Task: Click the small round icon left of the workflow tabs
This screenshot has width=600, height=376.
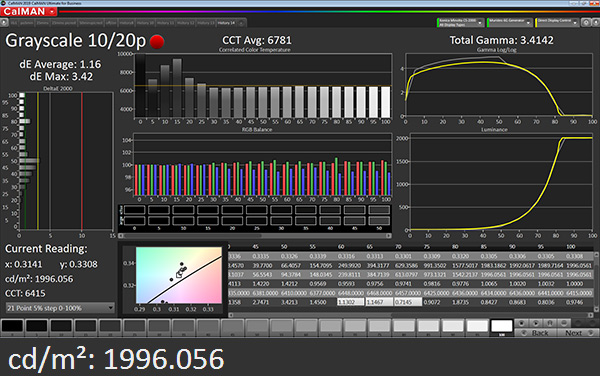Action: tap(4, 23)
